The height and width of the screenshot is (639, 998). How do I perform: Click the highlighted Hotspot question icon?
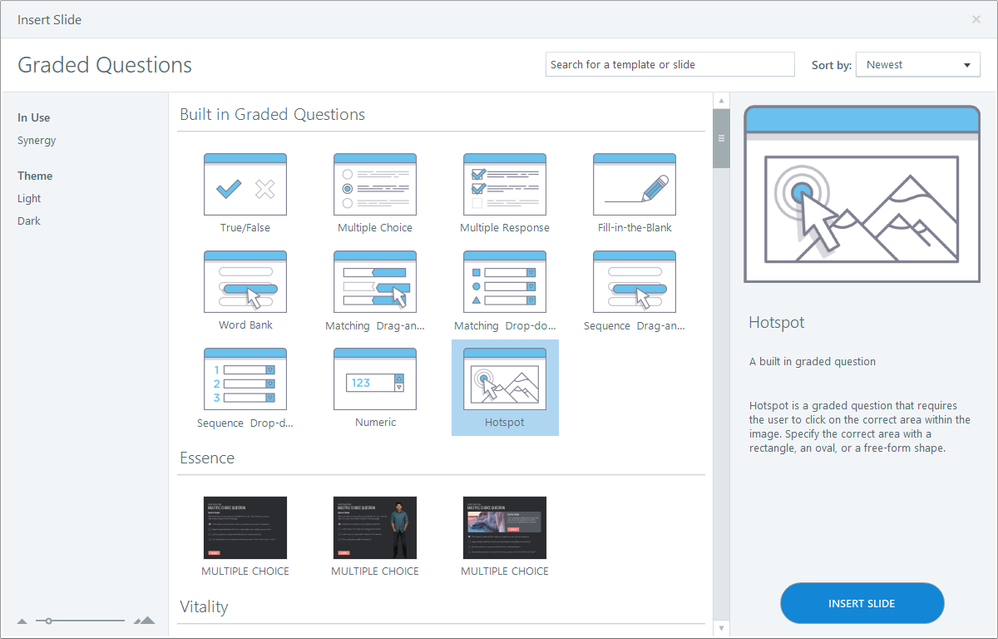click(505, 379)
